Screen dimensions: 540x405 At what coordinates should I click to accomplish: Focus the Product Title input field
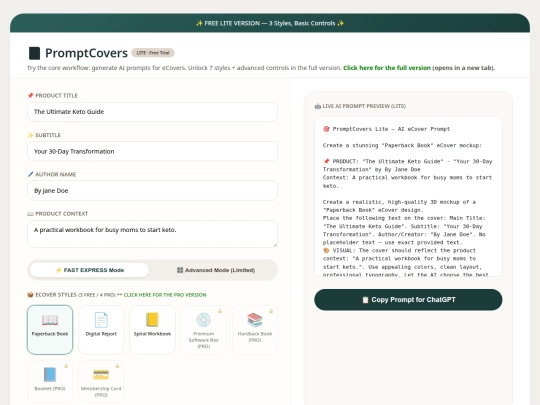click(152, 112)
